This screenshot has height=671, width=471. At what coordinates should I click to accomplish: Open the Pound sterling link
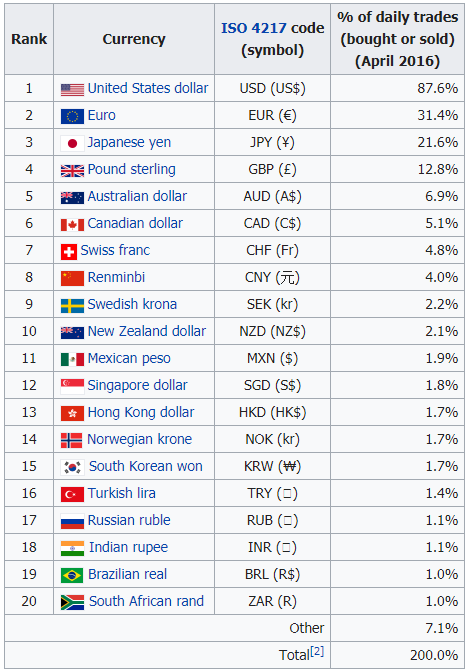[131, 169]
